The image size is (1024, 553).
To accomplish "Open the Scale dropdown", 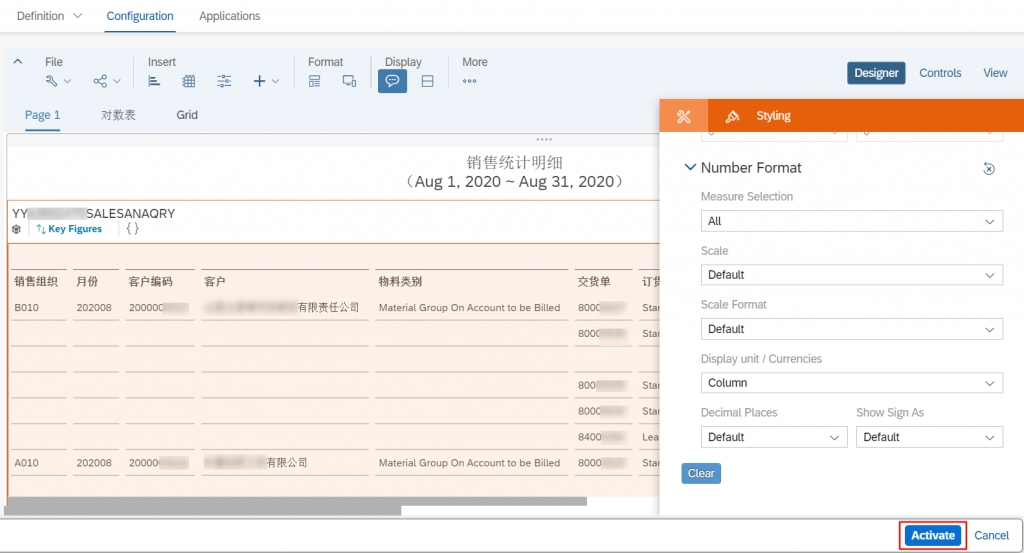I will (852, 275).
